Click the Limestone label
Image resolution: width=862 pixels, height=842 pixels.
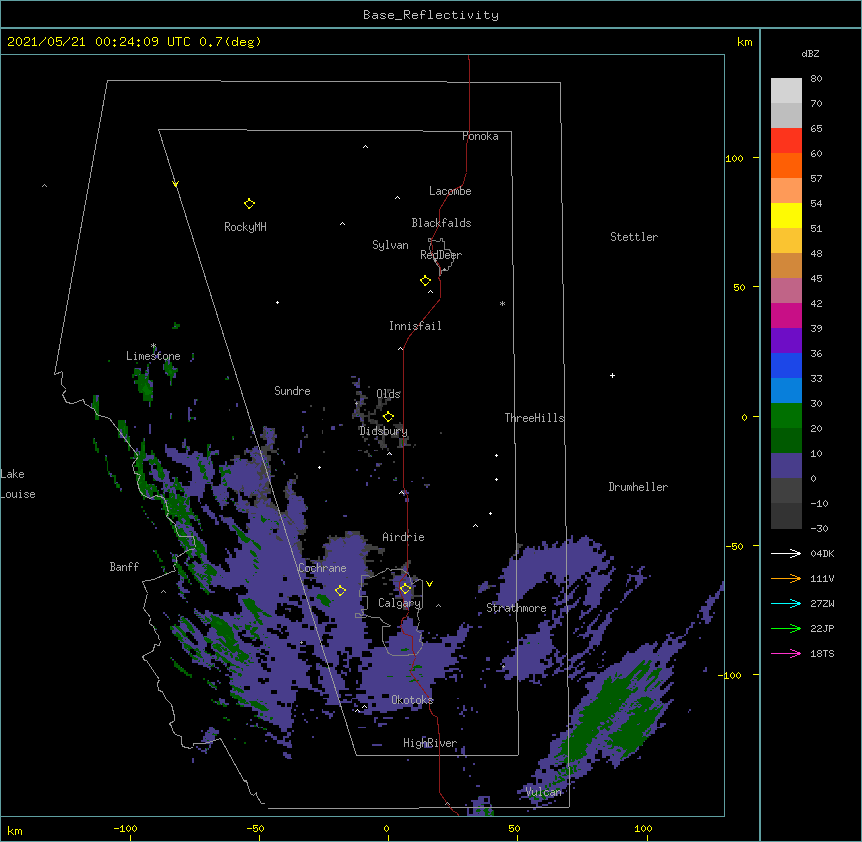click(153, 356)
